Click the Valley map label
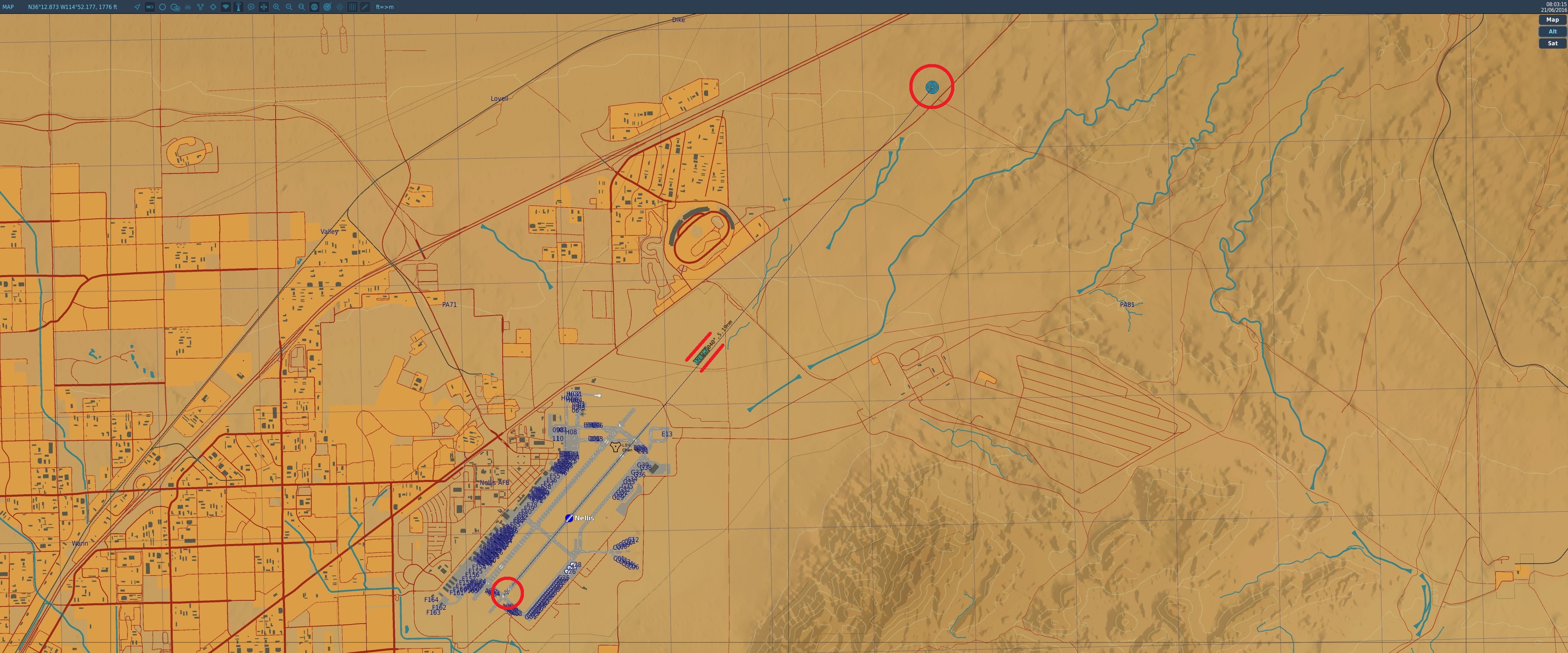Screen dimensions: 1568x653 [x=329, y=231]
